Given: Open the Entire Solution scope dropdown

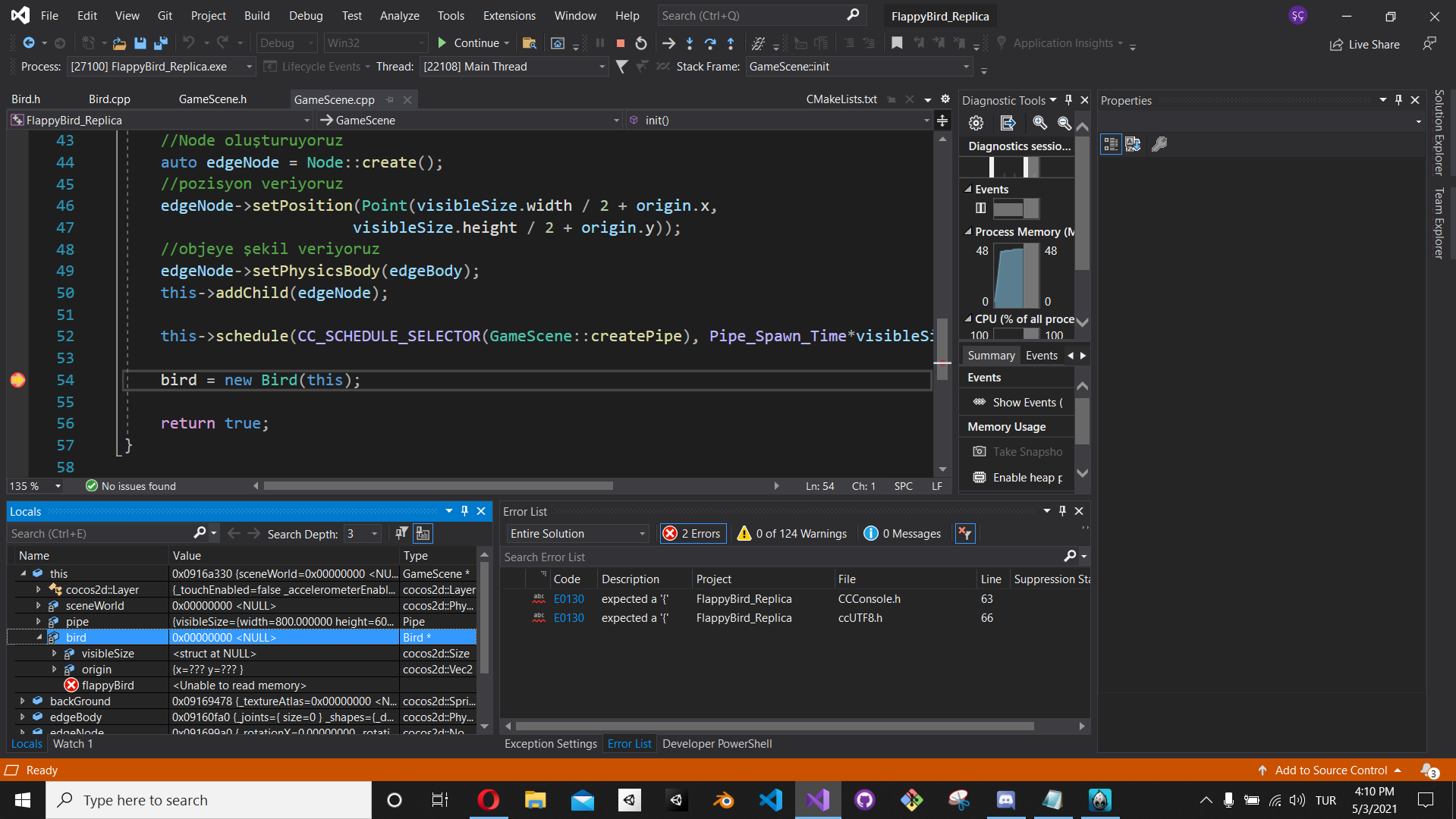Looking at the screenshot, I should tap(578, 534).
